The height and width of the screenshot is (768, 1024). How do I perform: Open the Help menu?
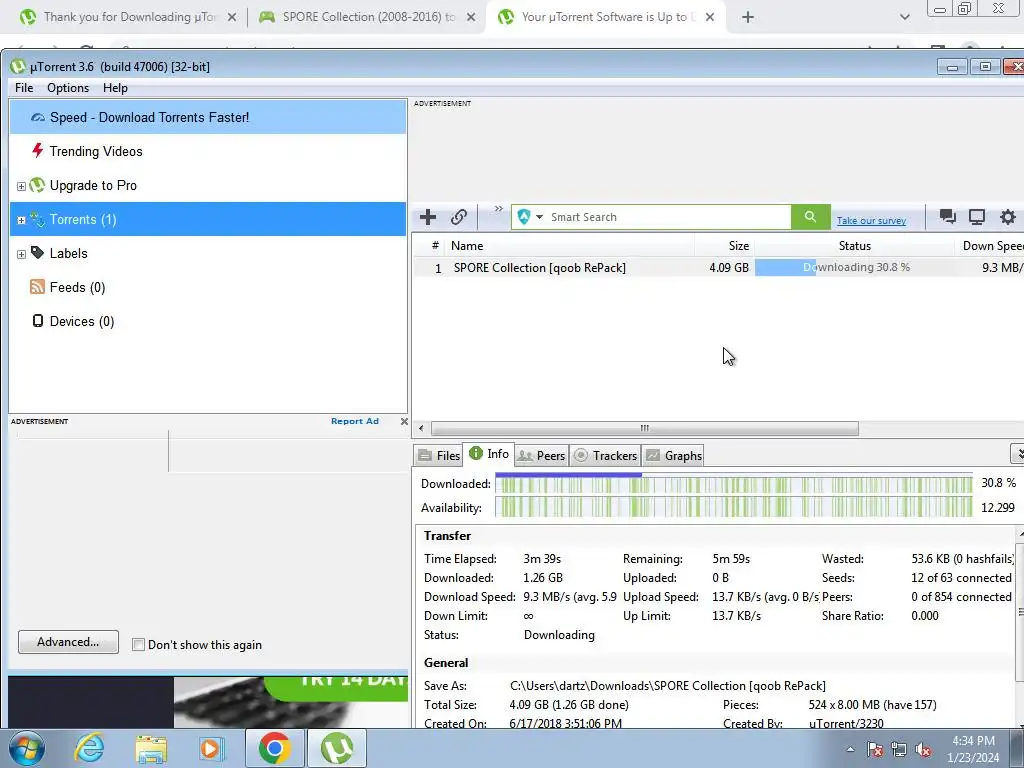116,88
